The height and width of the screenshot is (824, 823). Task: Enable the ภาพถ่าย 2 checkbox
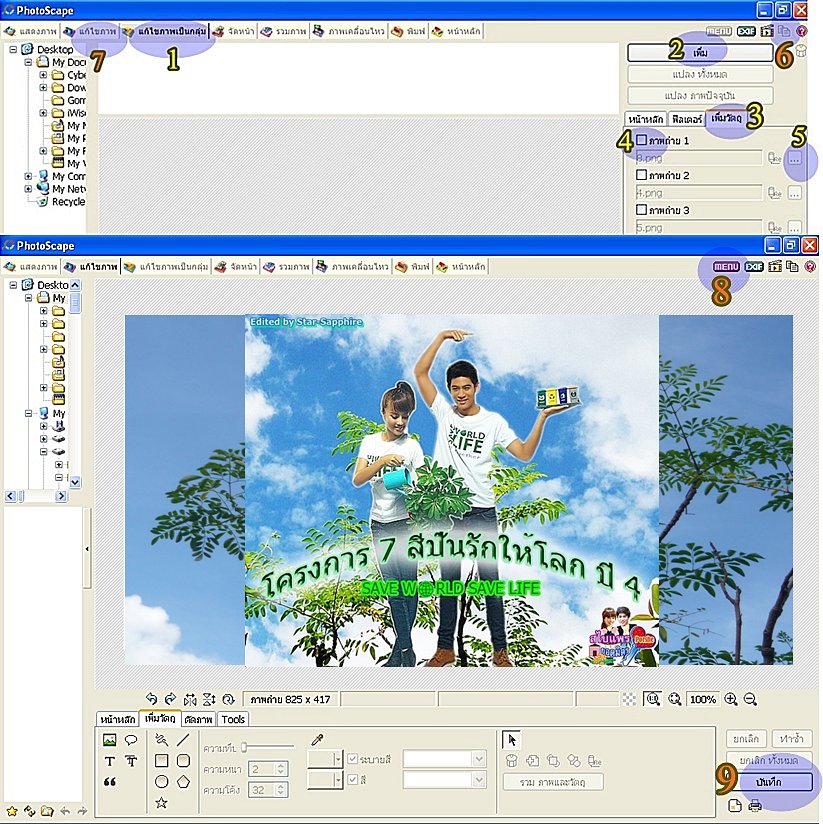pos(641,174)
